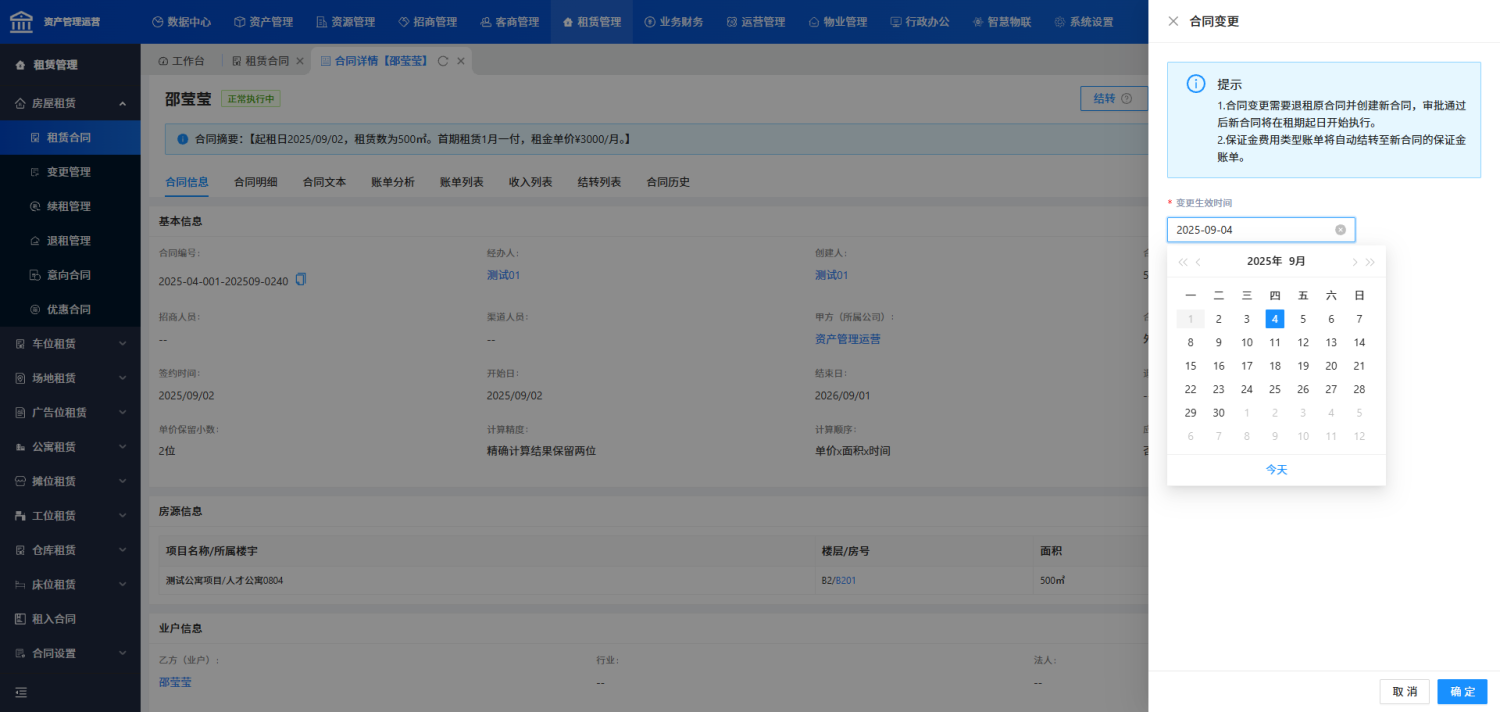The width and height of the screenshot is (1500, 712).
Task: Click 今天 in the date picker
Action: coord(1276,469)
